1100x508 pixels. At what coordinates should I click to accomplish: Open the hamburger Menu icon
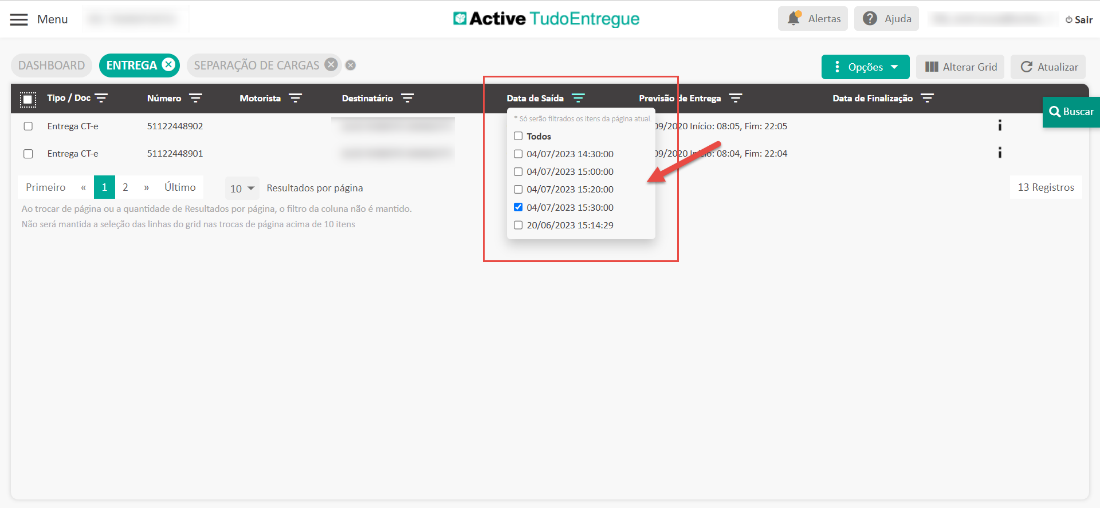coord(19,19)
